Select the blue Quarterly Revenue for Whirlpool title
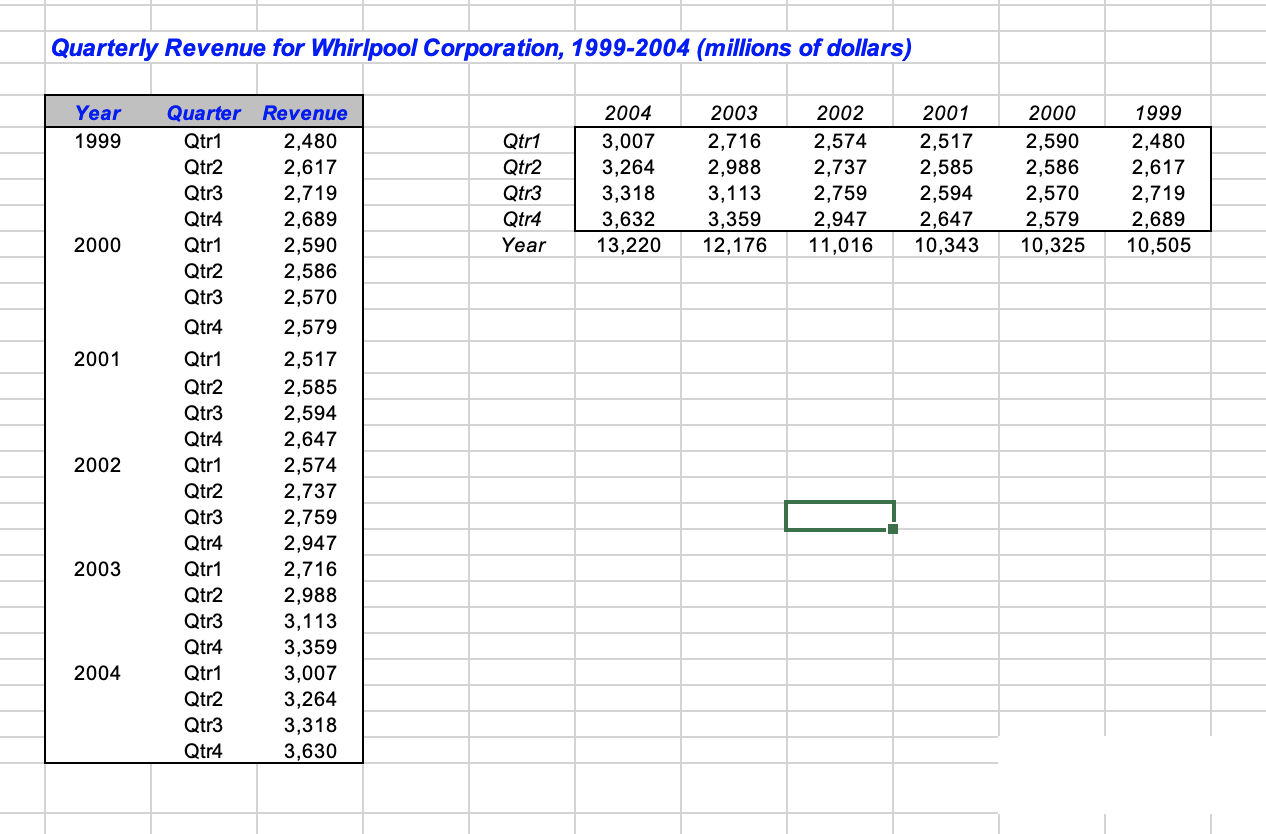 [480, 48]
